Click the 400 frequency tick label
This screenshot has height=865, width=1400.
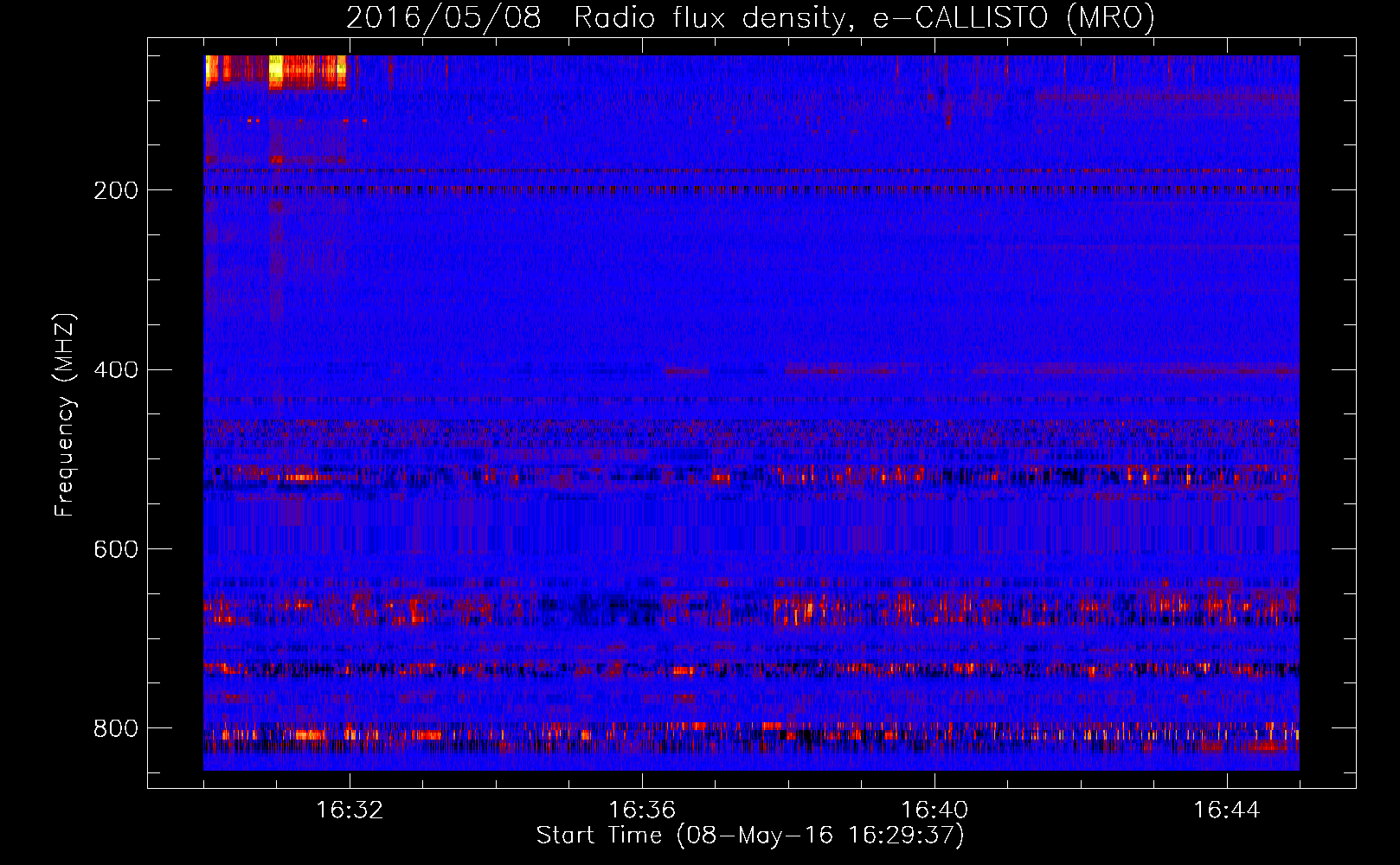coord(115,370)
